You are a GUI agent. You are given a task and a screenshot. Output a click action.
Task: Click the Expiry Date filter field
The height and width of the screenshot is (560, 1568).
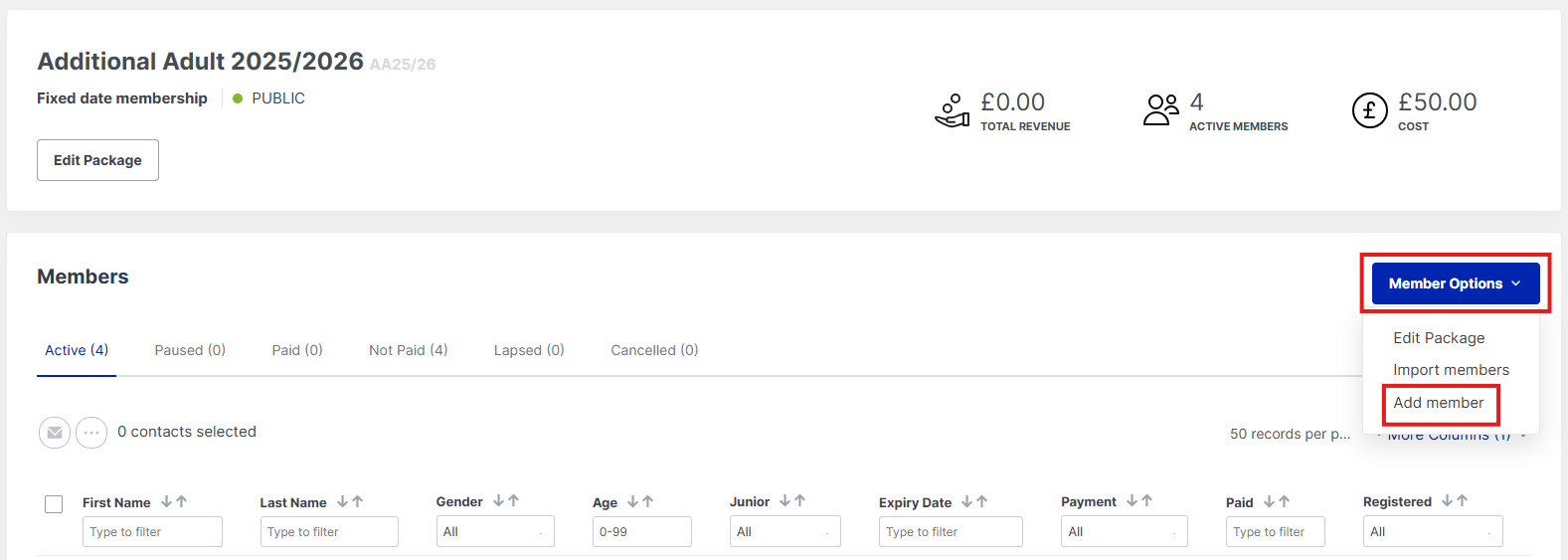tap(950, 532)
